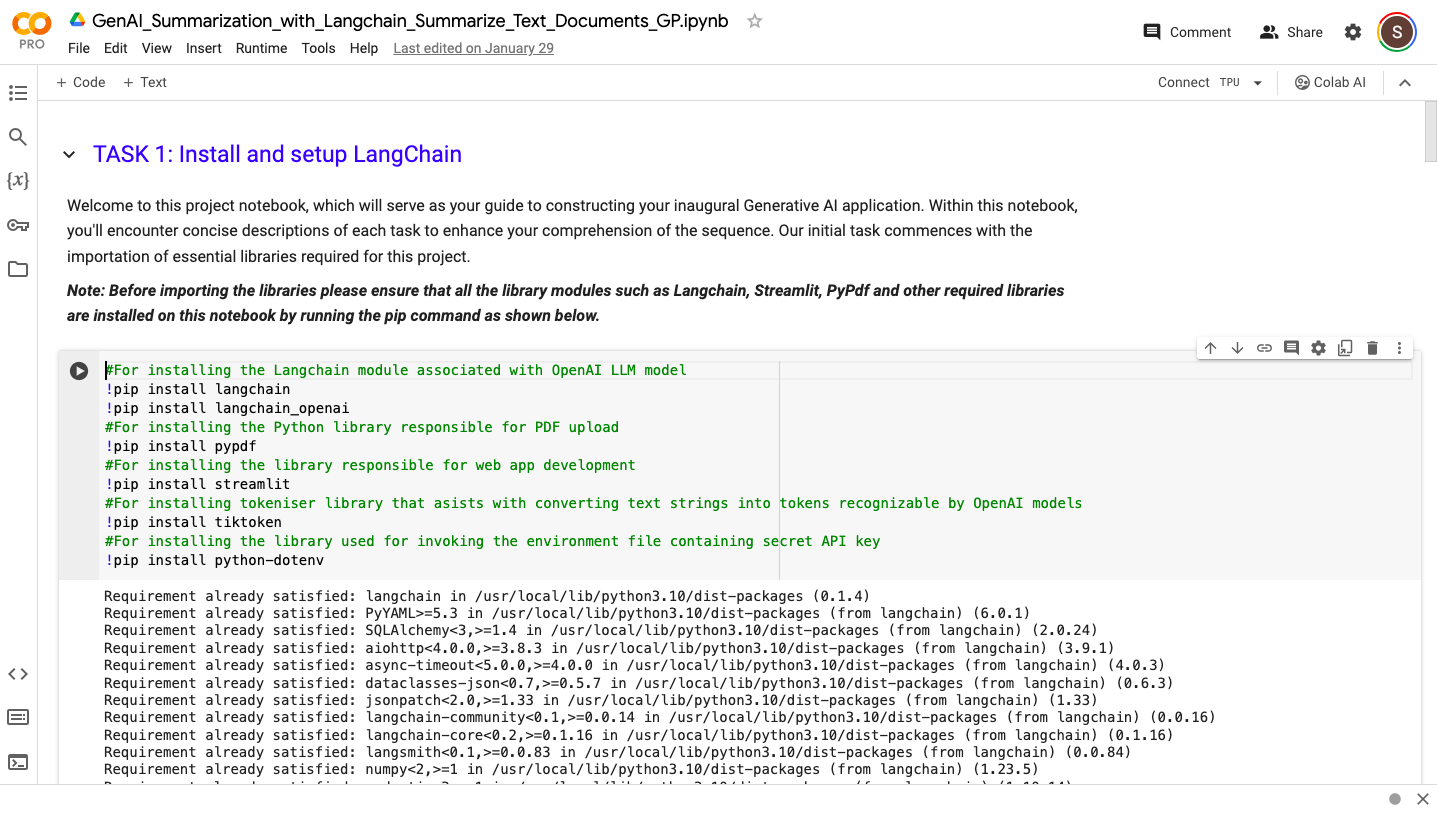Add a new Text cell
1437x813 pixels.
click(145, 82)
